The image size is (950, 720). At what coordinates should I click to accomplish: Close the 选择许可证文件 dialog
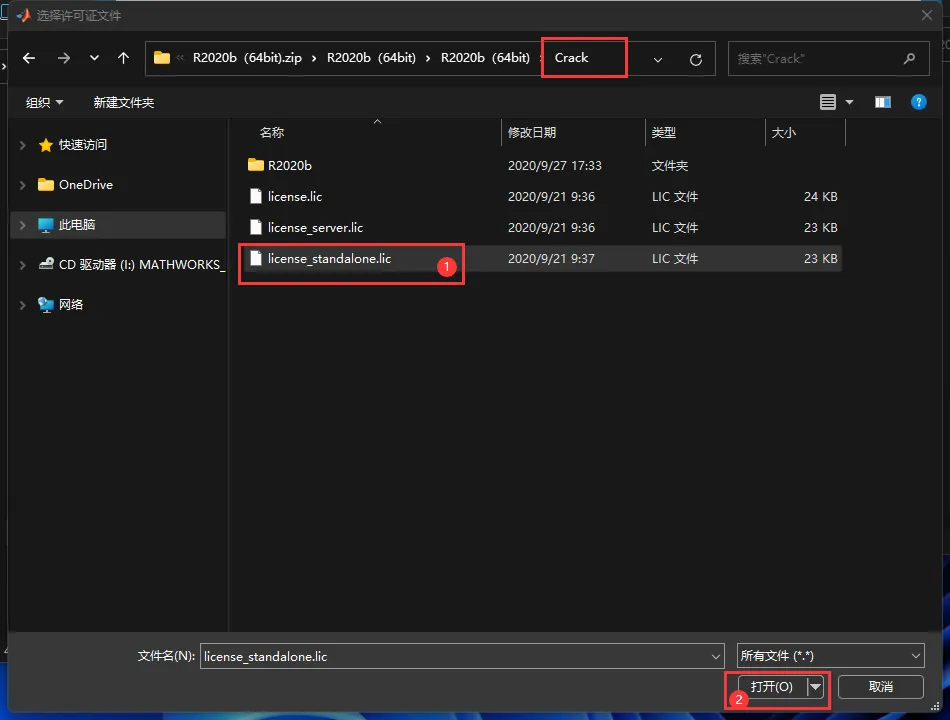point(927,15)
